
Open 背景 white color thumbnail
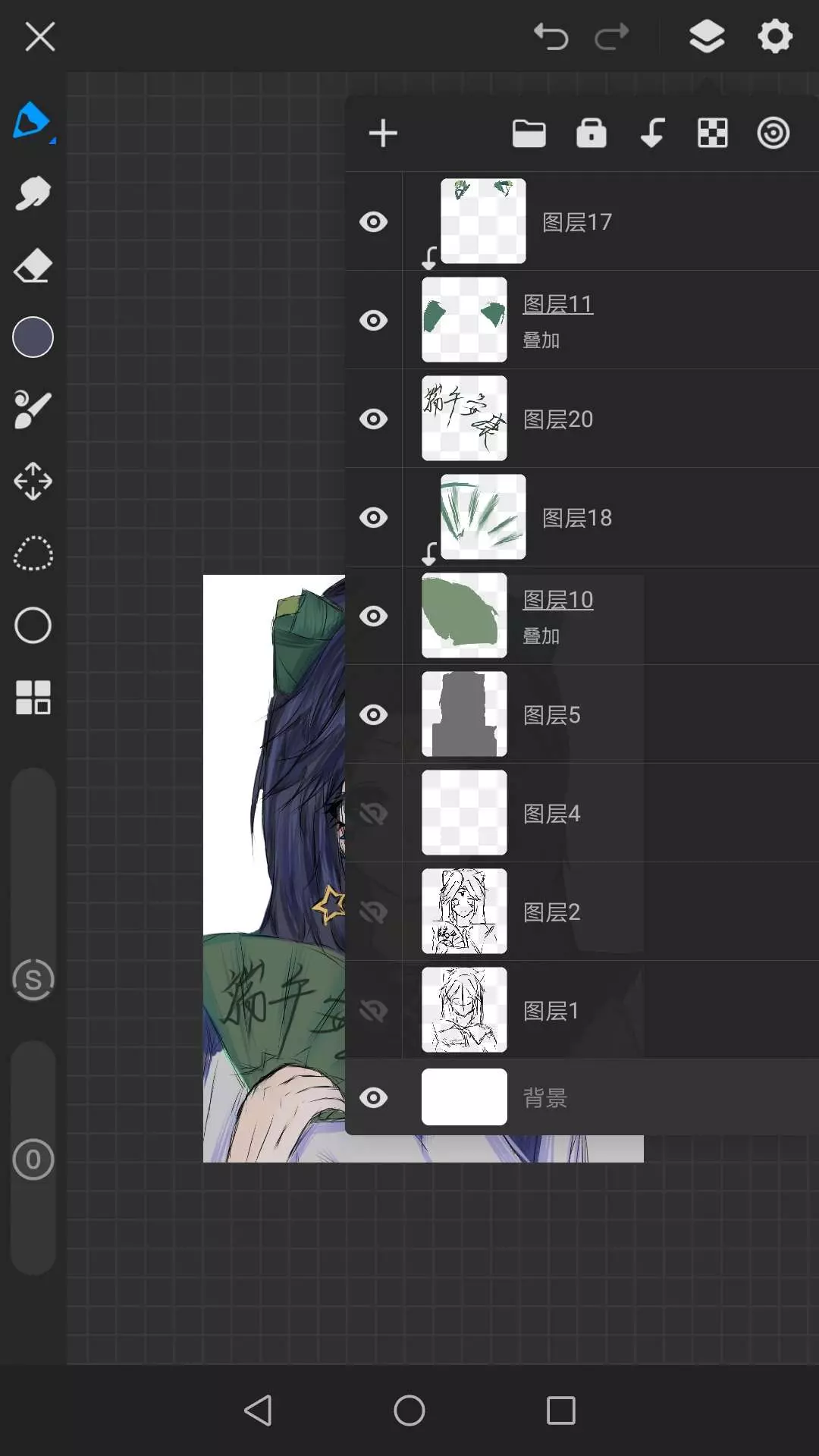[464, 1097]
